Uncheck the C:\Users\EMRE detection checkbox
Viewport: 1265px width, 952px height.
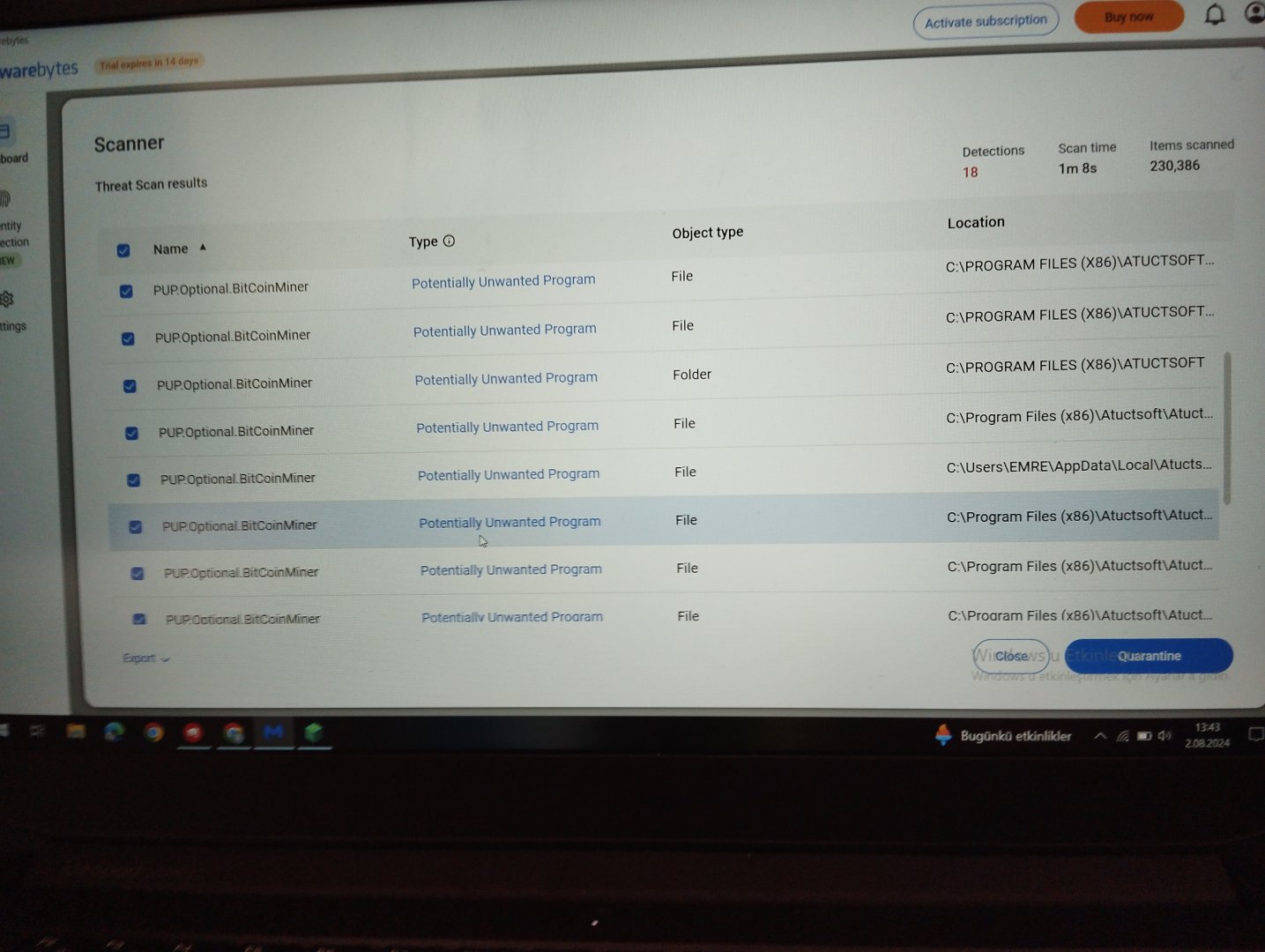[133, 480]
